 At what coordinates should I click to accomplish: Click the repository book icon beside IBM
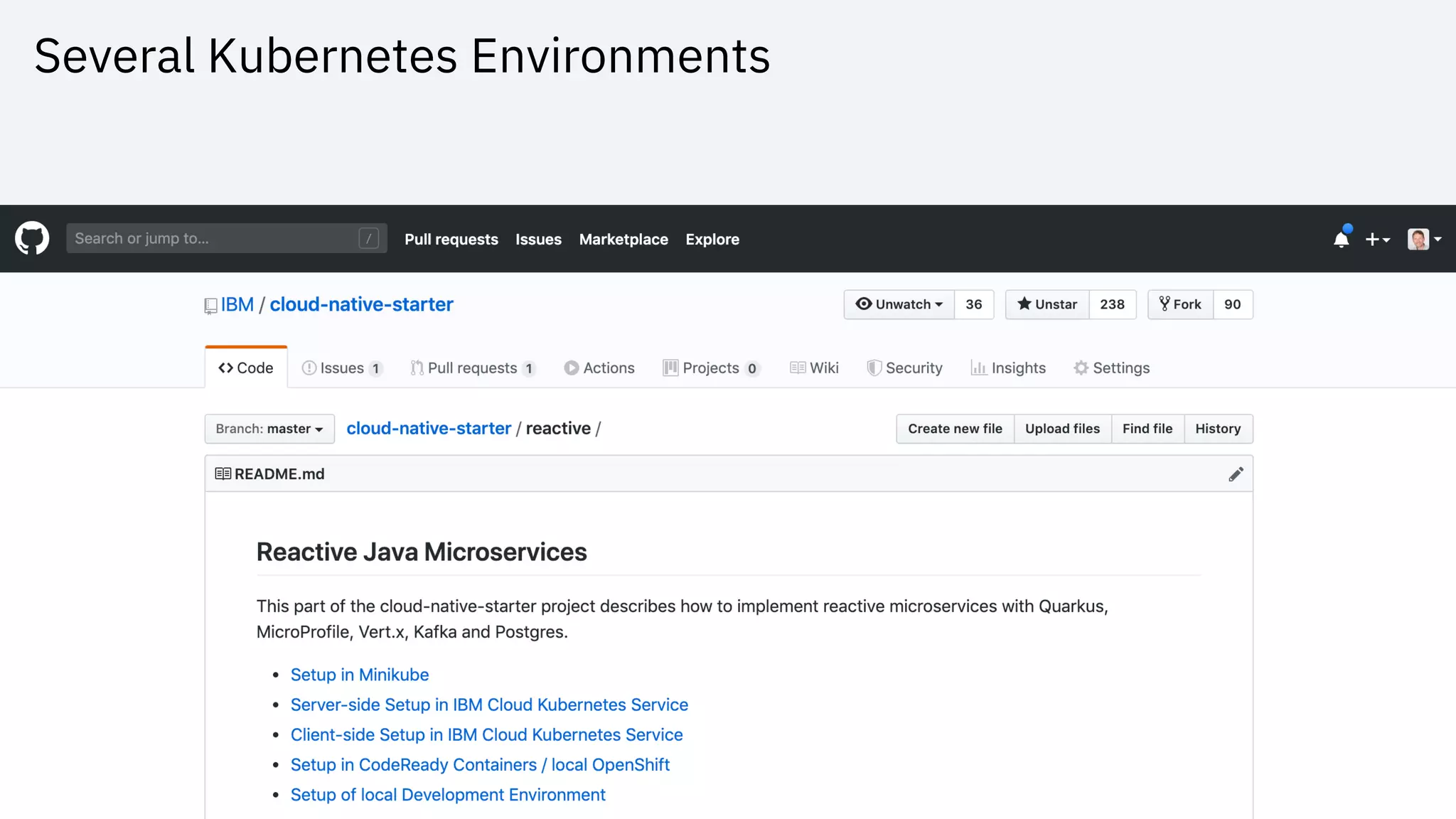click(x=210, y=306)
